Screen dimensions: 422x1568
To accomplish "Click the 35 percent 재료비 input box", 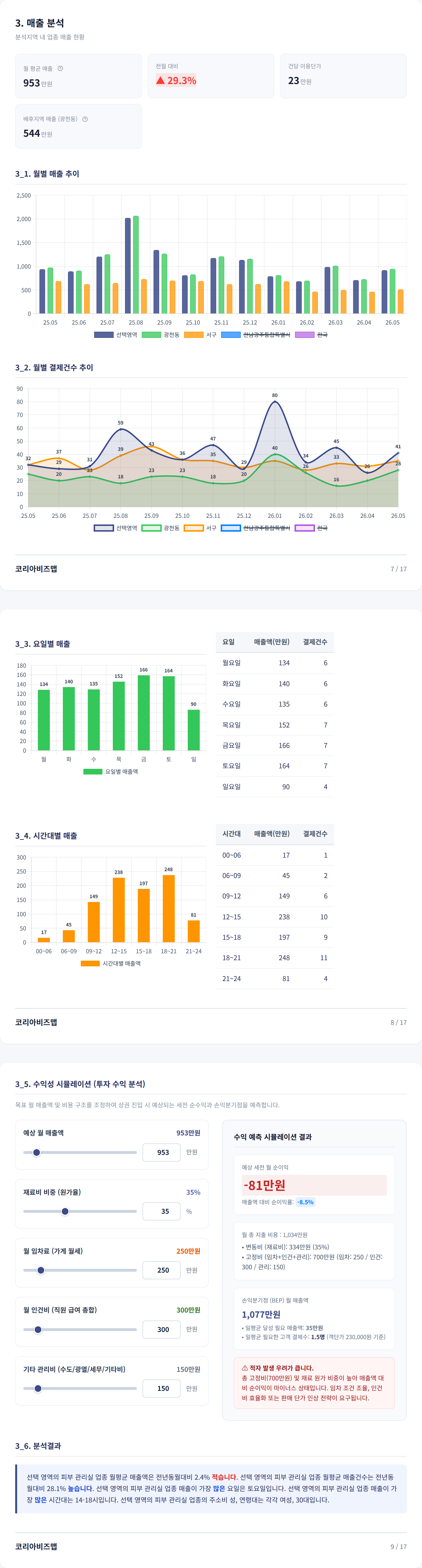I will click(161, 1211).
